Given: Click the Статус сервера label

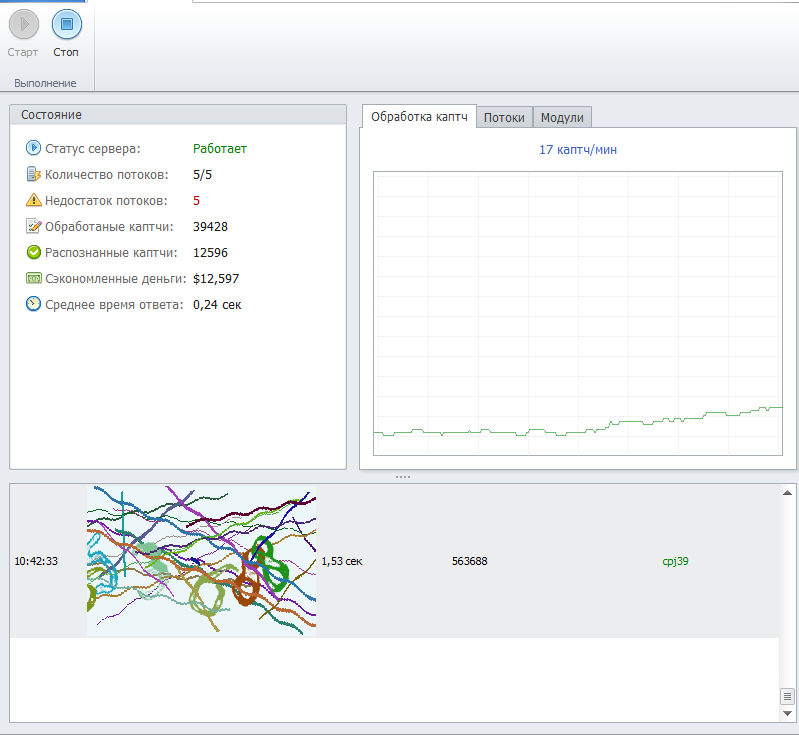Looking at the screenshot, I should (93, 148).
